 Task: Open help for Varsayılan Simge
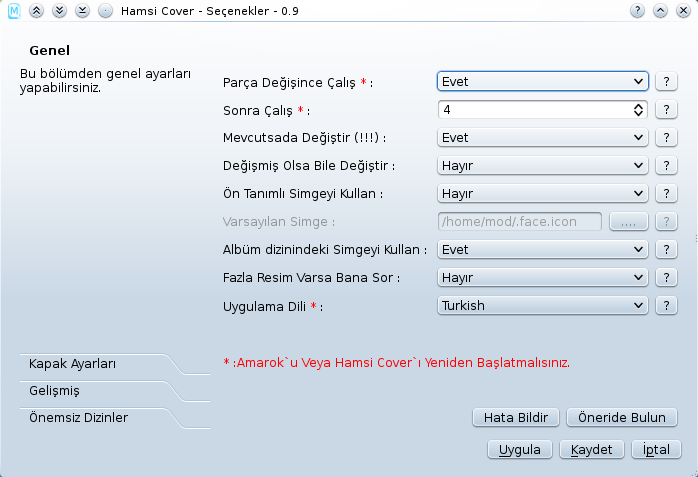click(x=666, y=222)
